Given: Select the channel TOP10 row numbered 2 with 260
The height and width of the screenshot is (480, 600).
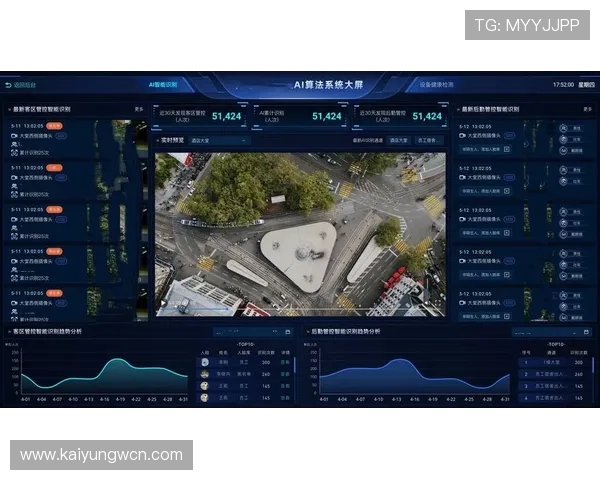Looking at the screenshot, I should (x=554, y=374).
